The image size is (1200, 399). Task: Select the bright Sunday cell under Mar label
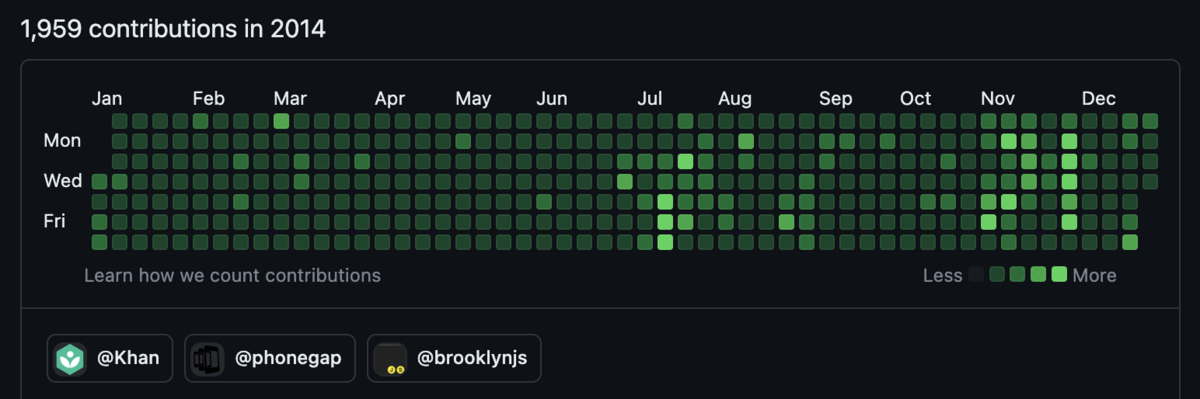click(x=281, y=121)
